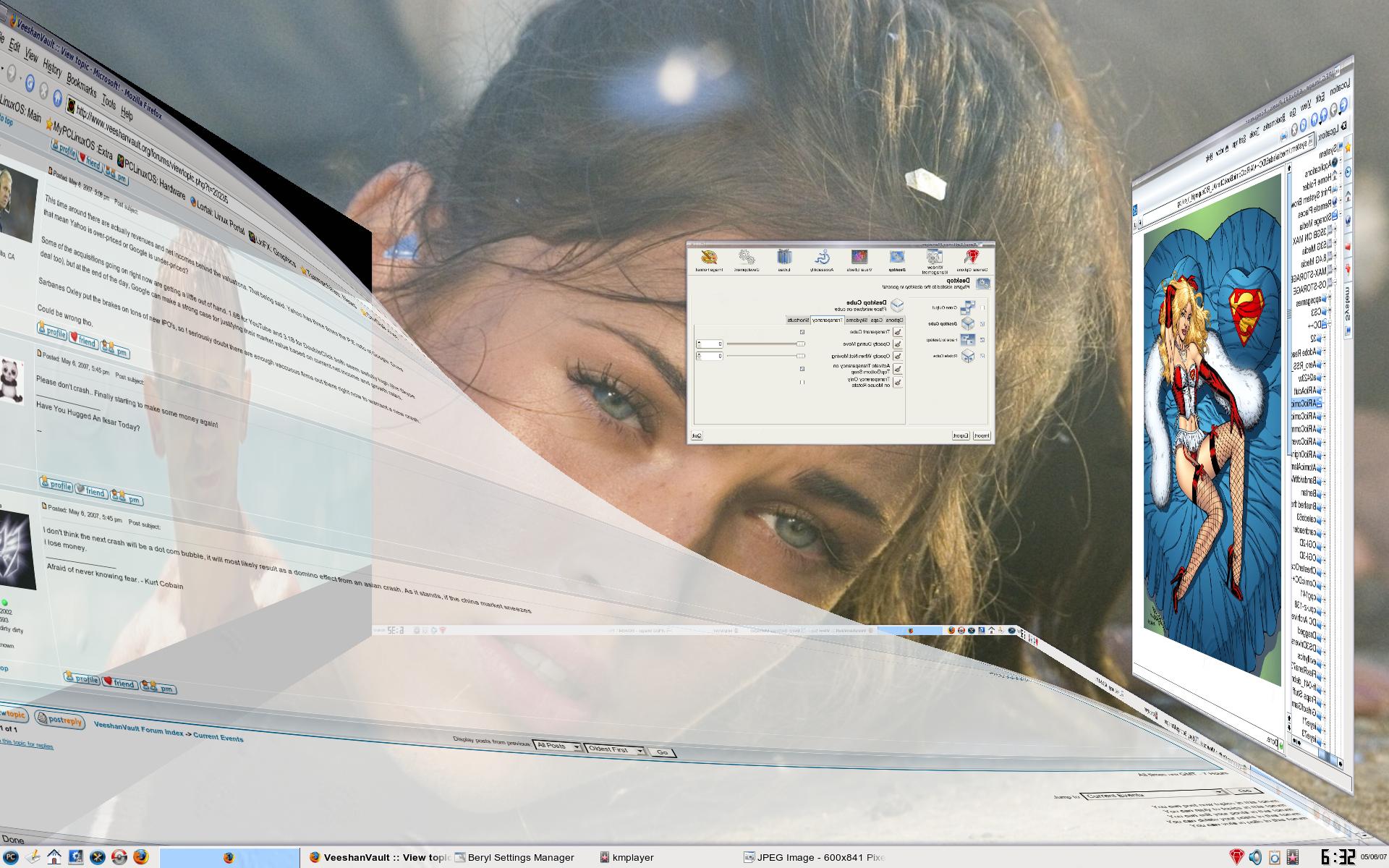Click the Opacity During Move slider
This screenshot has height=868, width=1389.
765,344
